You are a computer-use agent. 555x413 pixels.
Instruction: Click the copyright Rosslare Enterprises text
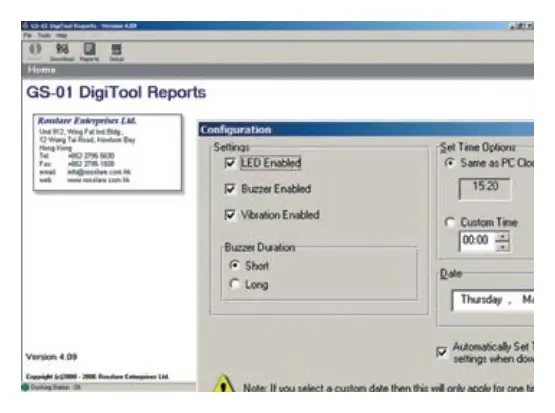coord(97,377)
